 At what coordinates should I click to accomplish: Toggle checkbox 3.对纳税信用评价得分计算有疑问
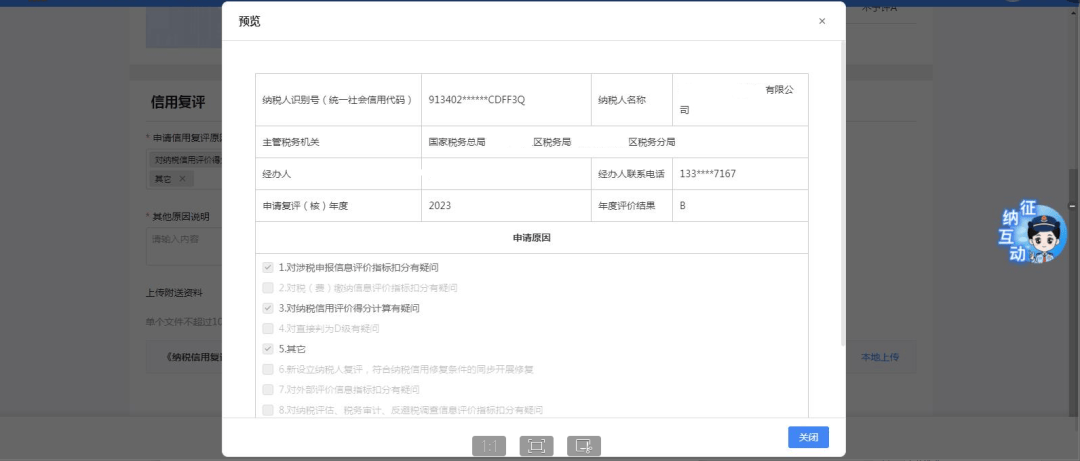(268, 308)
